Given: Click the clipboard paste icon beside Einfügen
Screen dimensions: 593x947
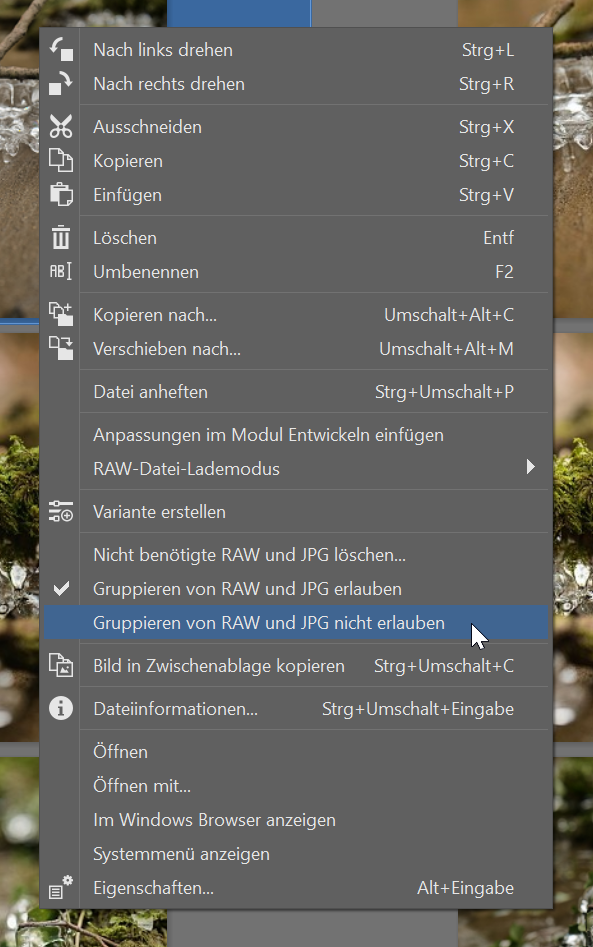Looking at the screenshot, I should pos(60,194).
